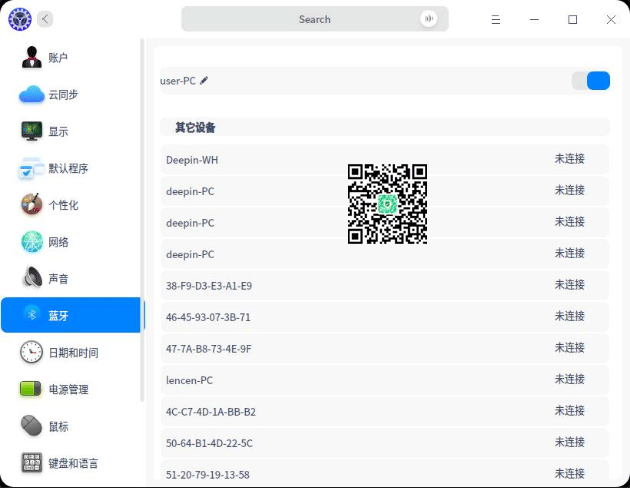Select the lencen-PC device
This screenshot has height=488, width=630.
click(x=385, y=380)
